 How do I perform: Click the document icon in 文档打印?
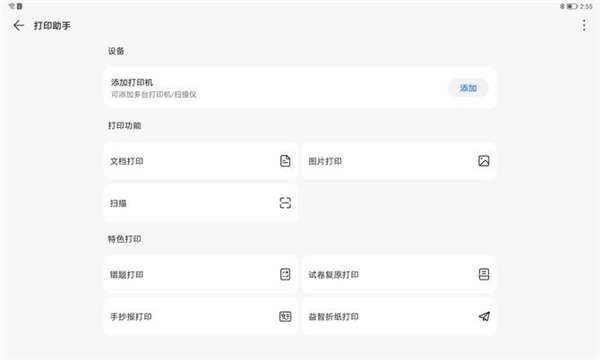[x=285, y=161]
